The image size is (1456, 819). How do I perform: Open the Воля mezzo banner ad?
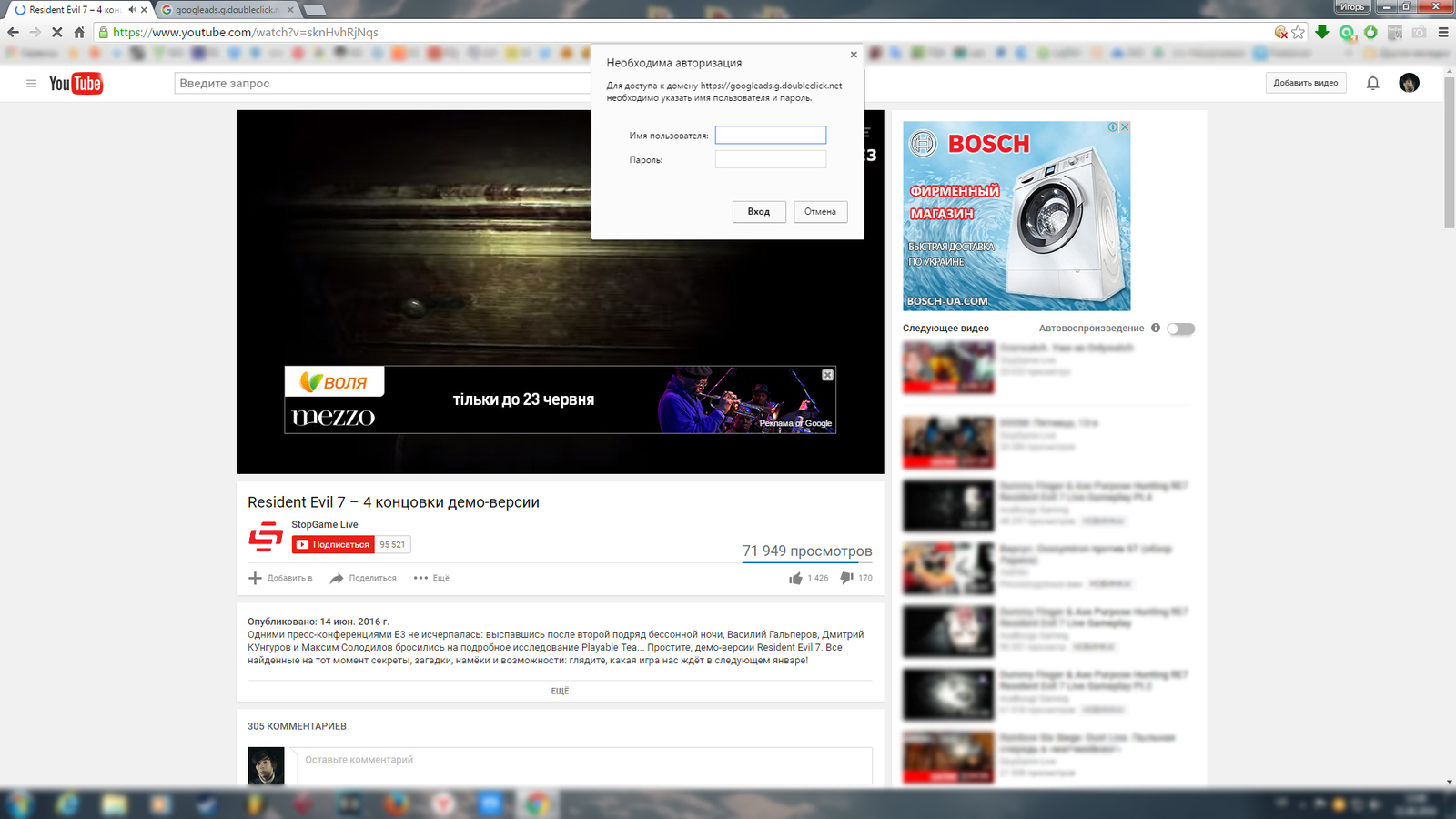[x=560, y=399]
